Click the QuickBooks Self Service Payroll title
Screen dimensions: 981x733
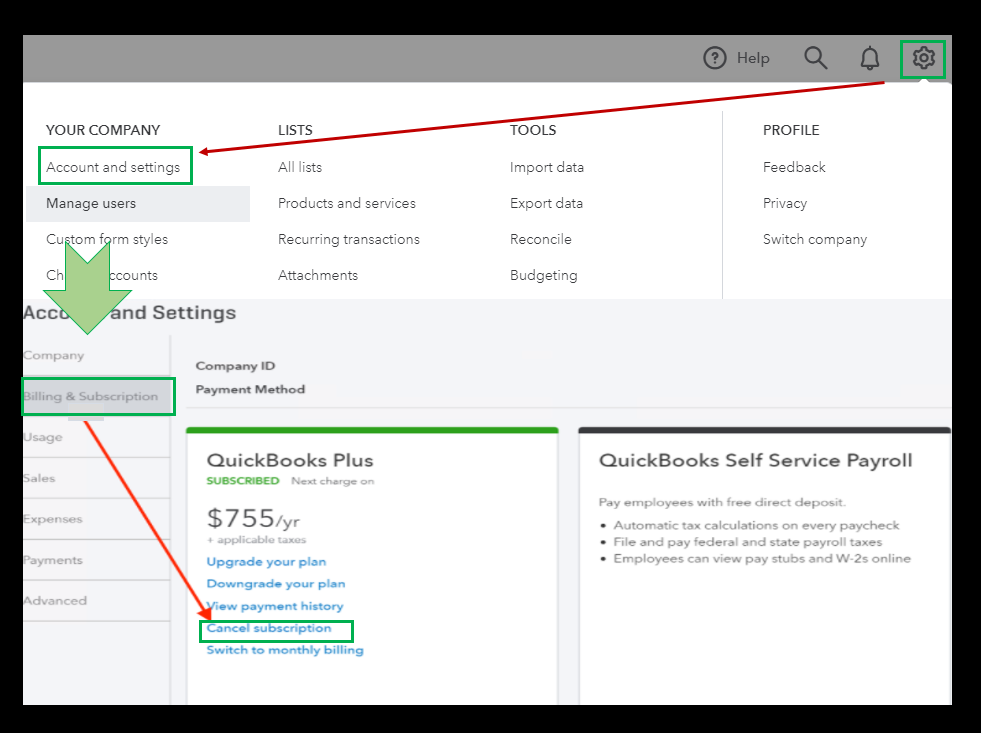[756, 460]
